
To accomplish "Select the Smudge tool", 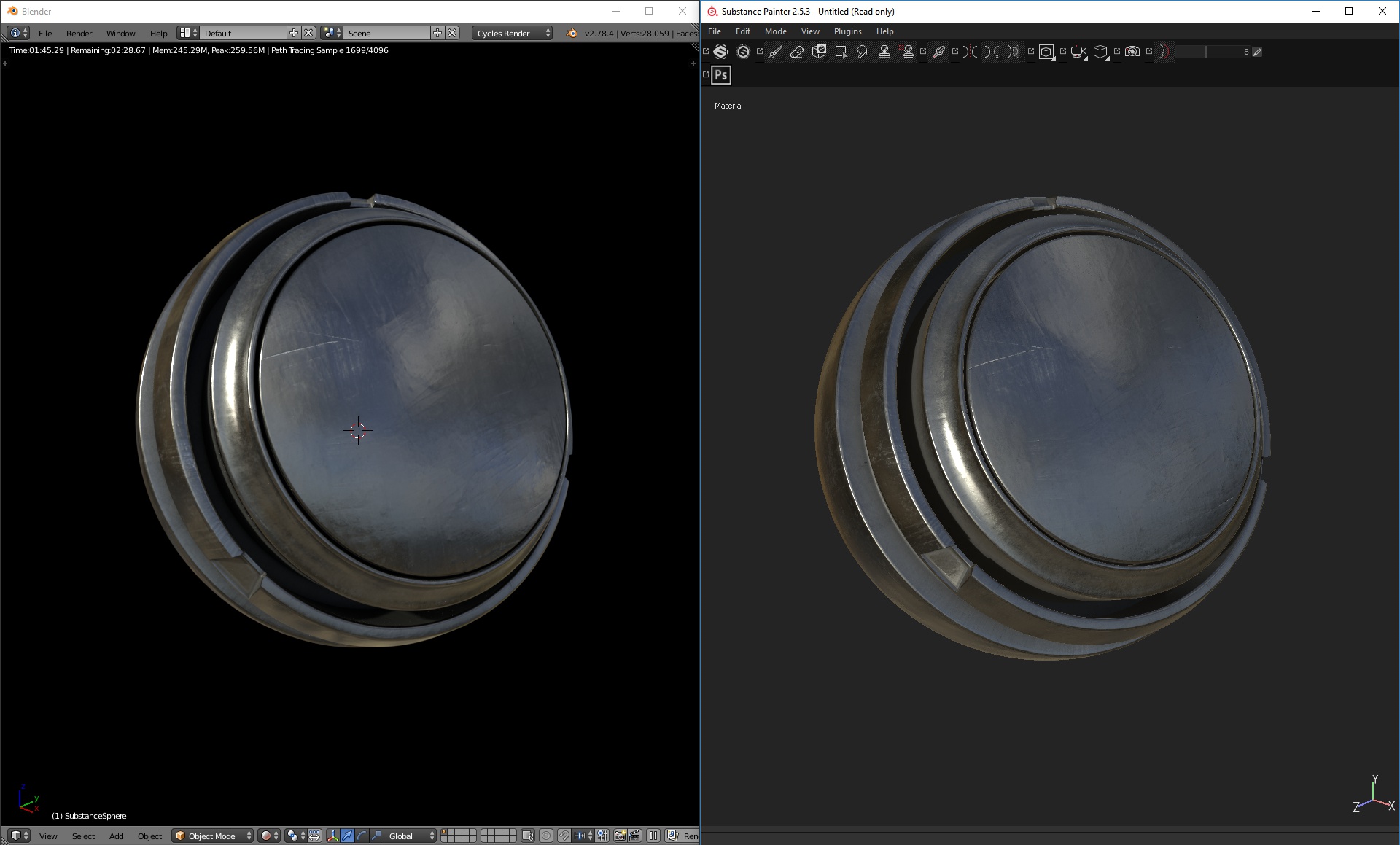I will pos(863,52).
